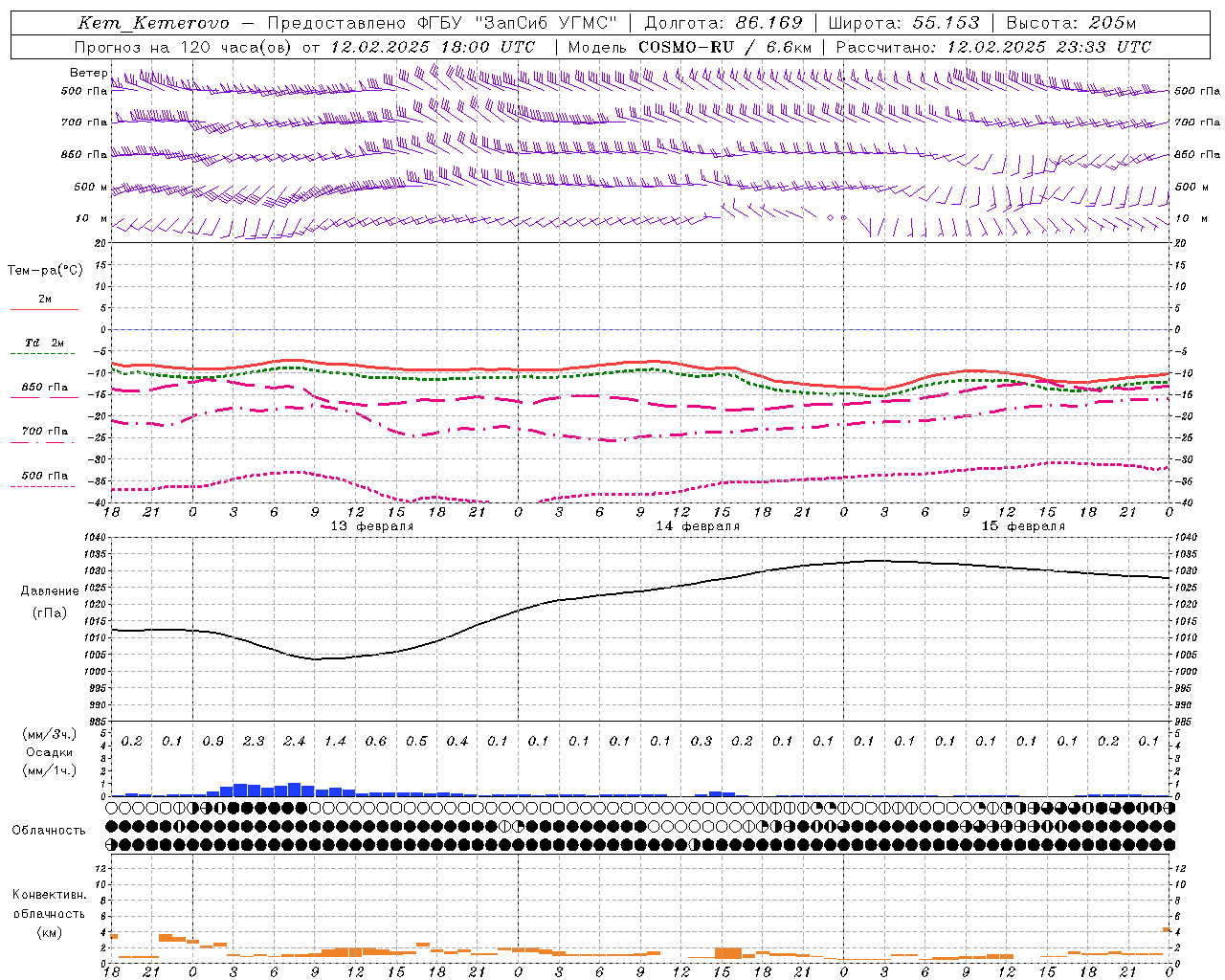Click the 0.3 precipitation value
The height and width of the screenshot is (980, 1225).
[702, 742]
